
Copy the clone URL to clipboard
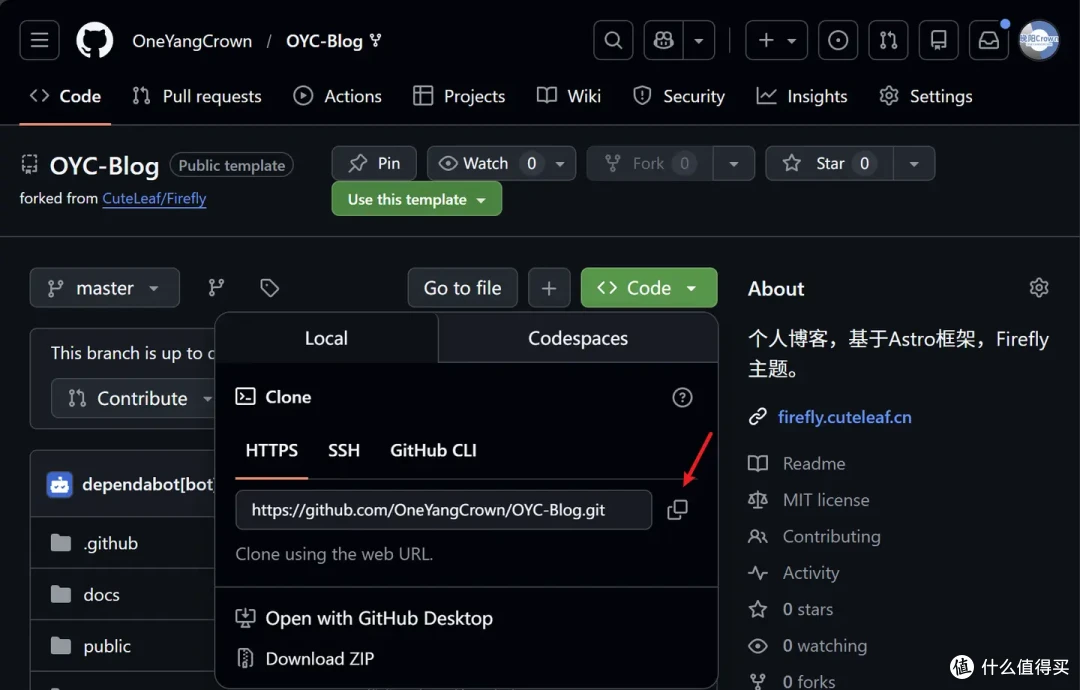point(677,510)
